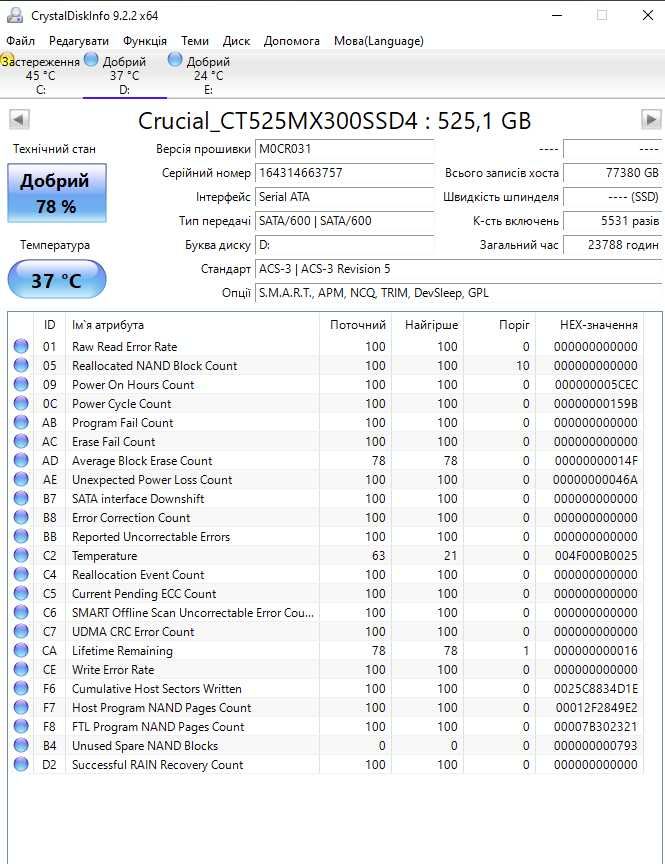
Task: Open the Теми menu
Action: click(x=195, y=41)
